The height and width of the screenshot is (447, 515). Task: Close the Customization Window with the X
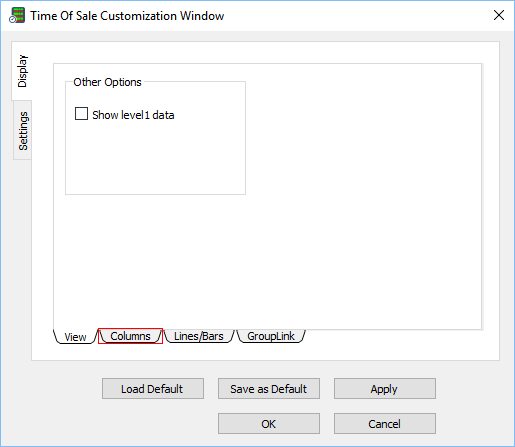pyautogui.click(x=499, y=15)
